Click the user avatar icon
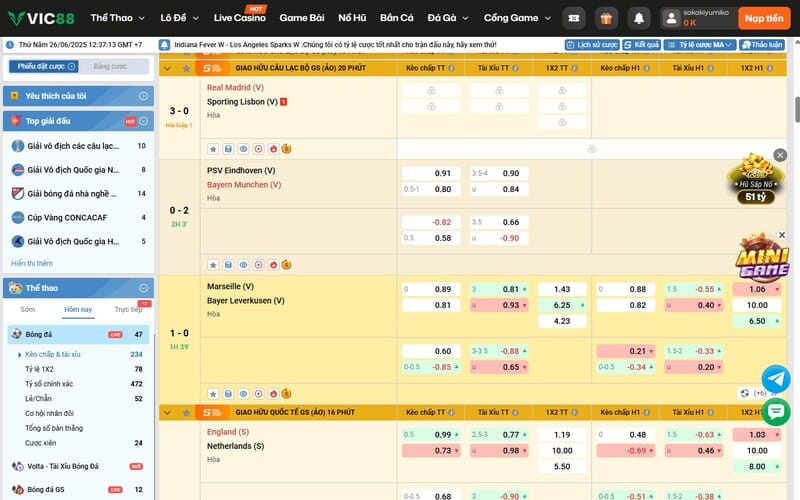800x500 pixels. [x=671, y=19]
